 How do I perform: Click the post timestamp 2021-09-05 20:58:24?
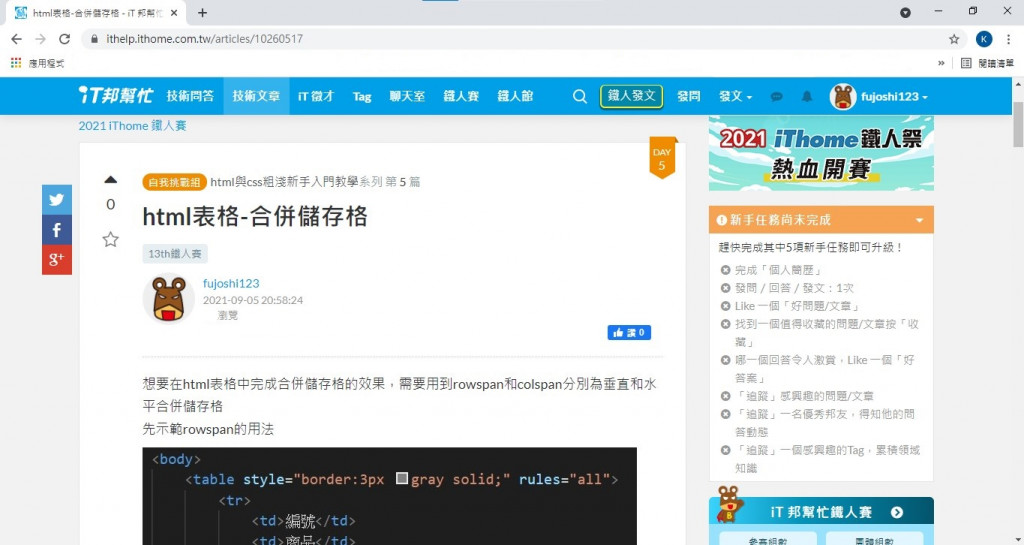tap(253, 300)
